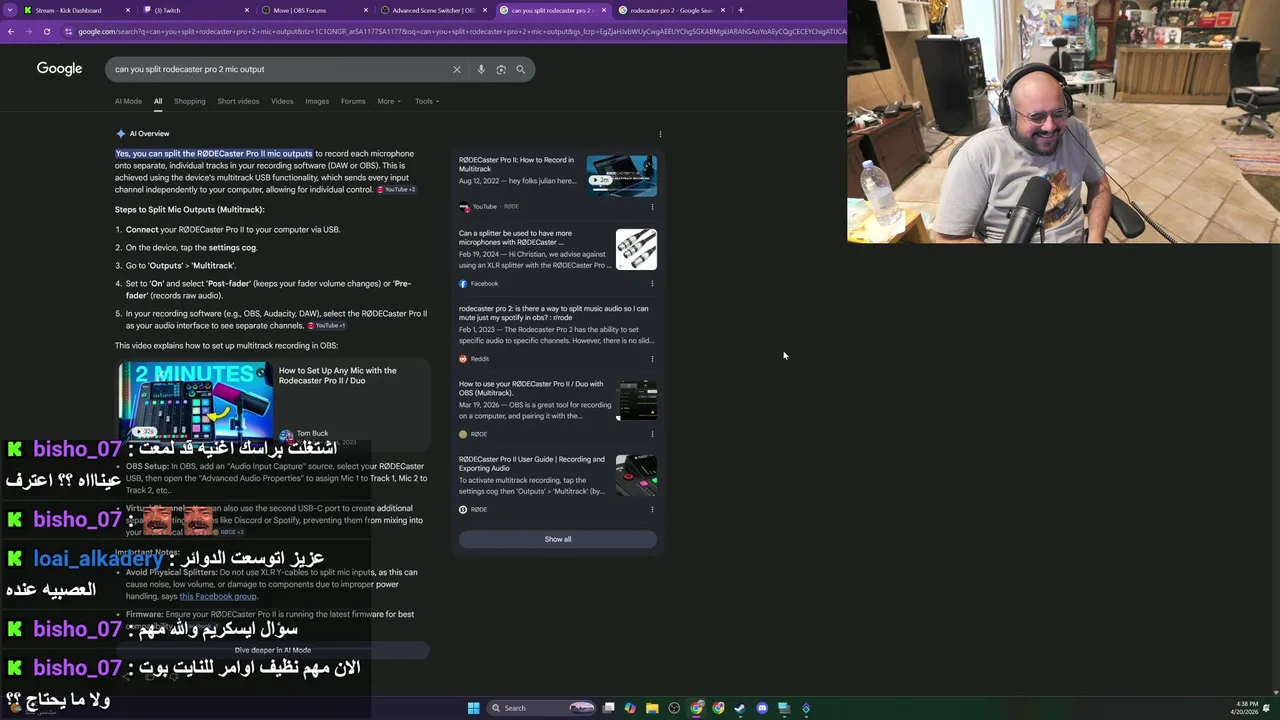
Task: Navigate forward with browser forward arrow
Action: [28, 31]
